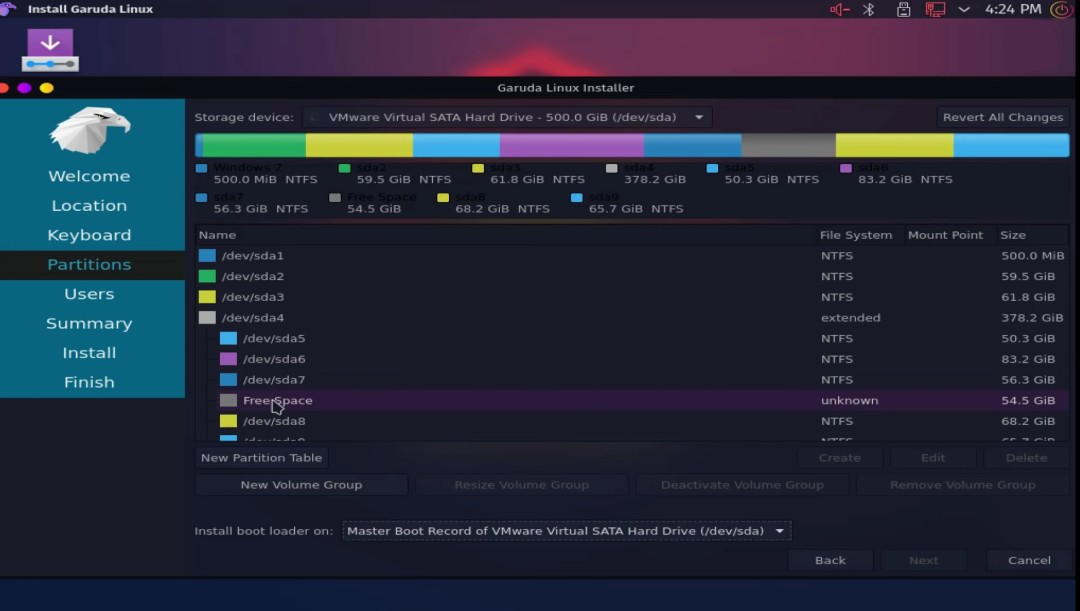The height and width of the screenshot is (611, 1080).
Task: Sort by the File System column header
Action: (855, 235)
